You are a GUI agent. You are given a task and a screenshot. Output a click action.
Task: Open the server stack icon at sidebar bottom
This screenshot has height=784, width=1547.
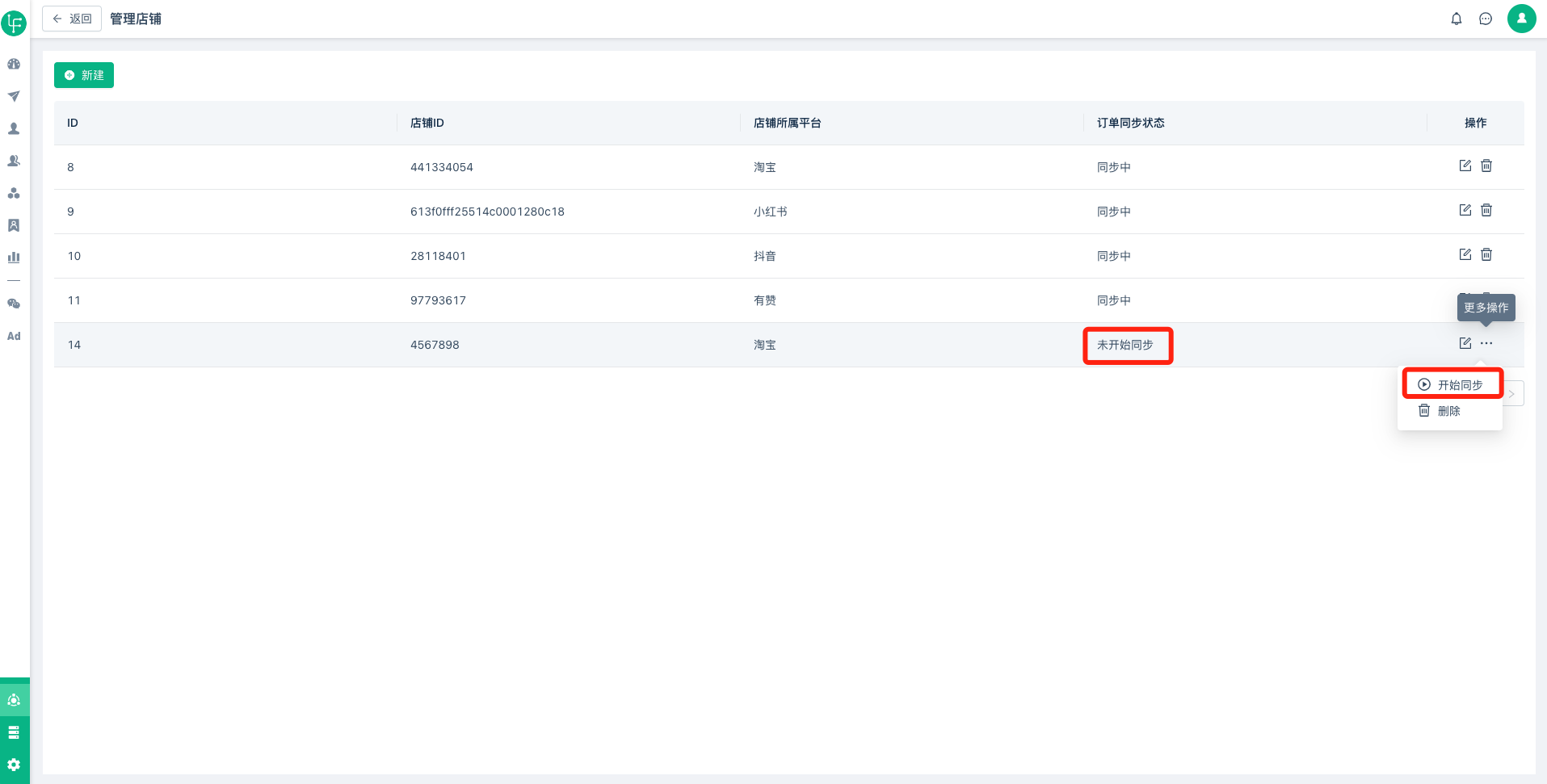coord(14,732)
